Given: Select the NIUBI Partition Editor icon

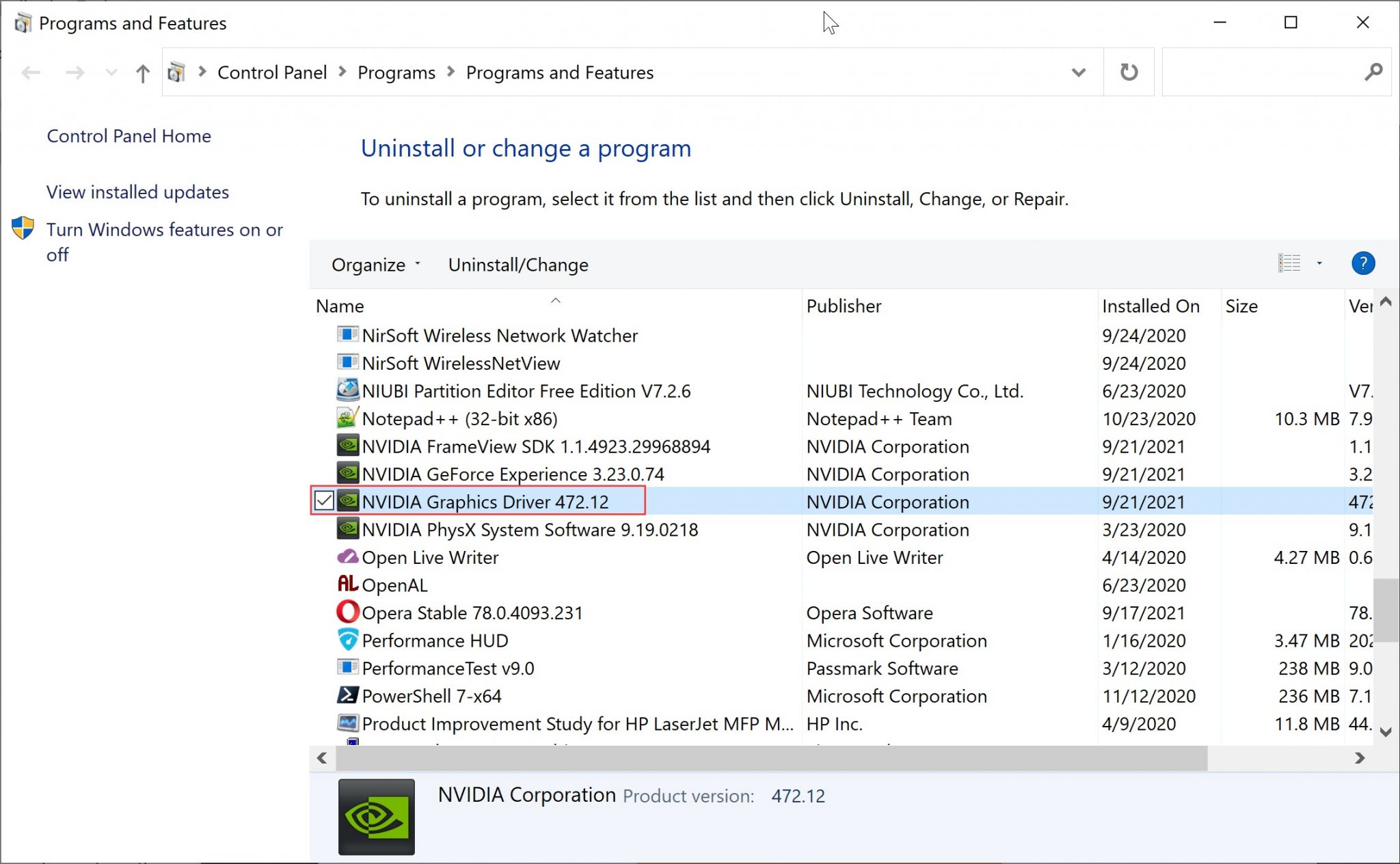Looking at the screenshot, I should 347,390.
